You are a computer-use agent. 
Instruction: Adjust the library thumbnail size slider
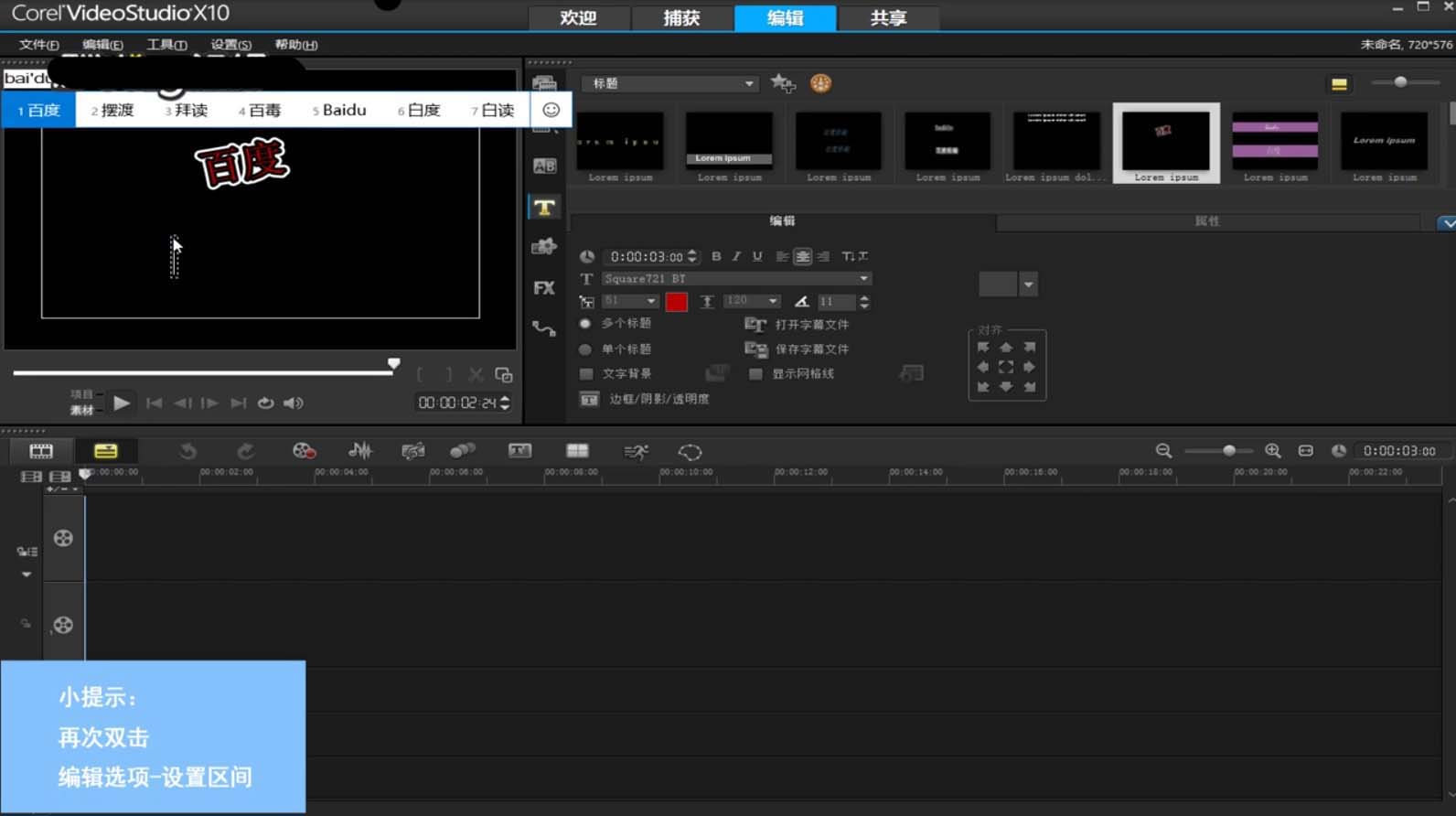[1400, 82]
